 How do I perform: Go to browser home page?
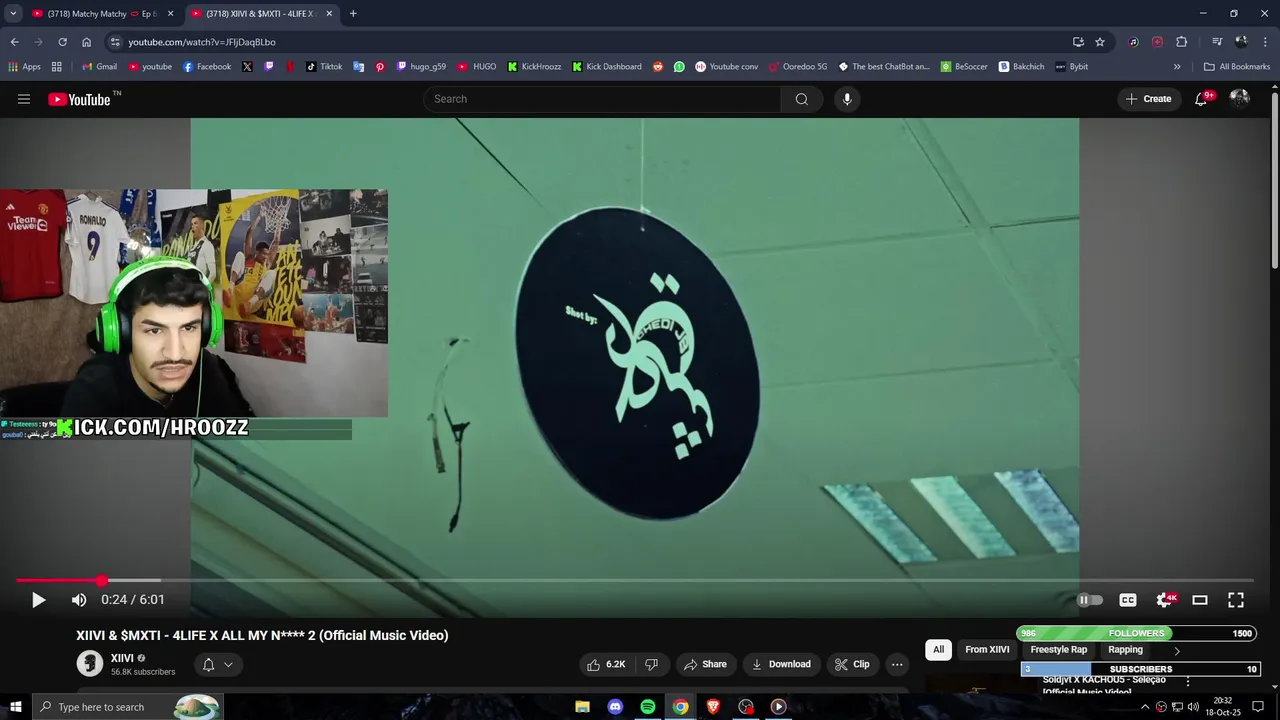point(86,42)
